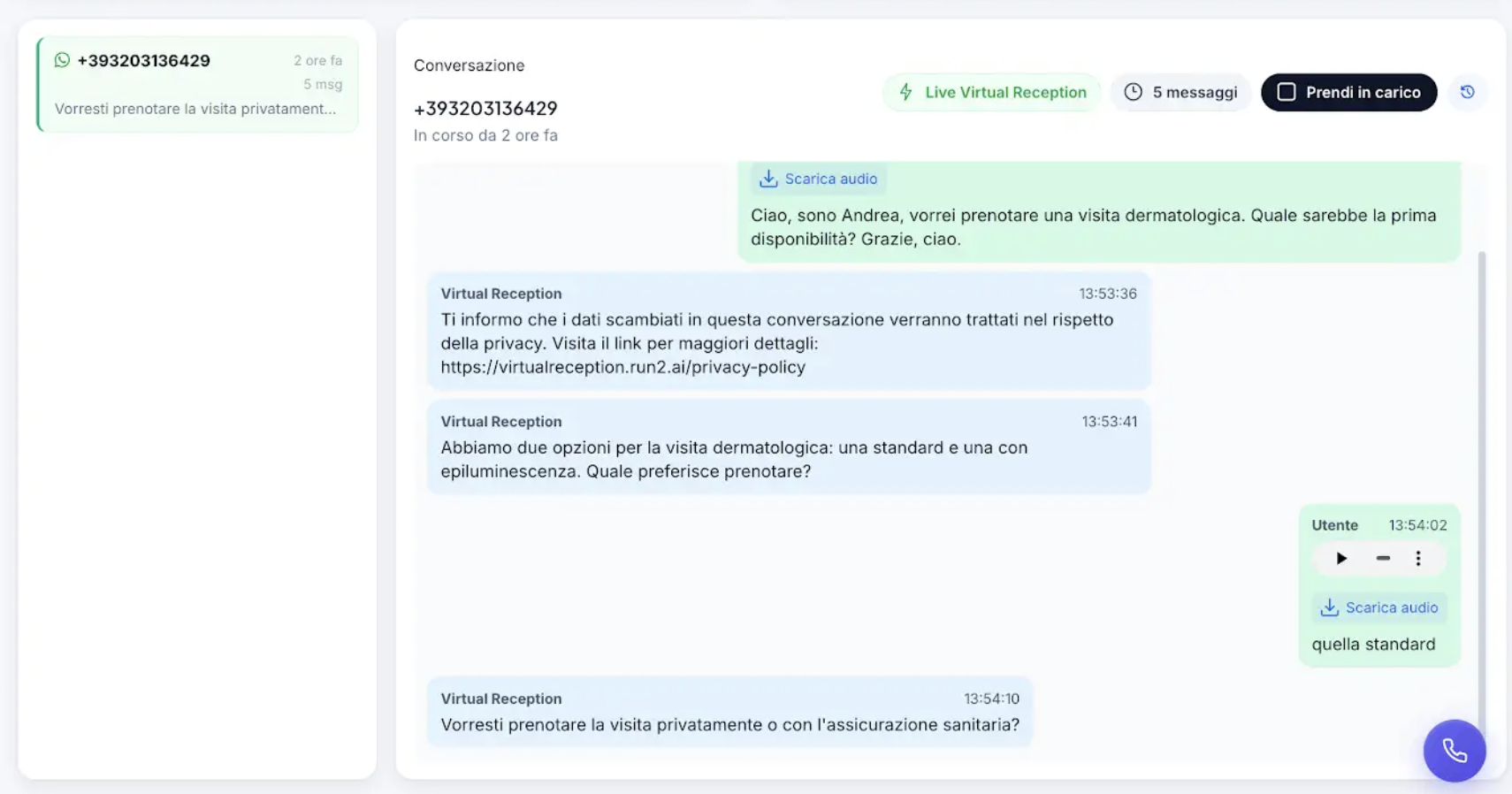Open the +393203136429 conversation card

point(198,84)
